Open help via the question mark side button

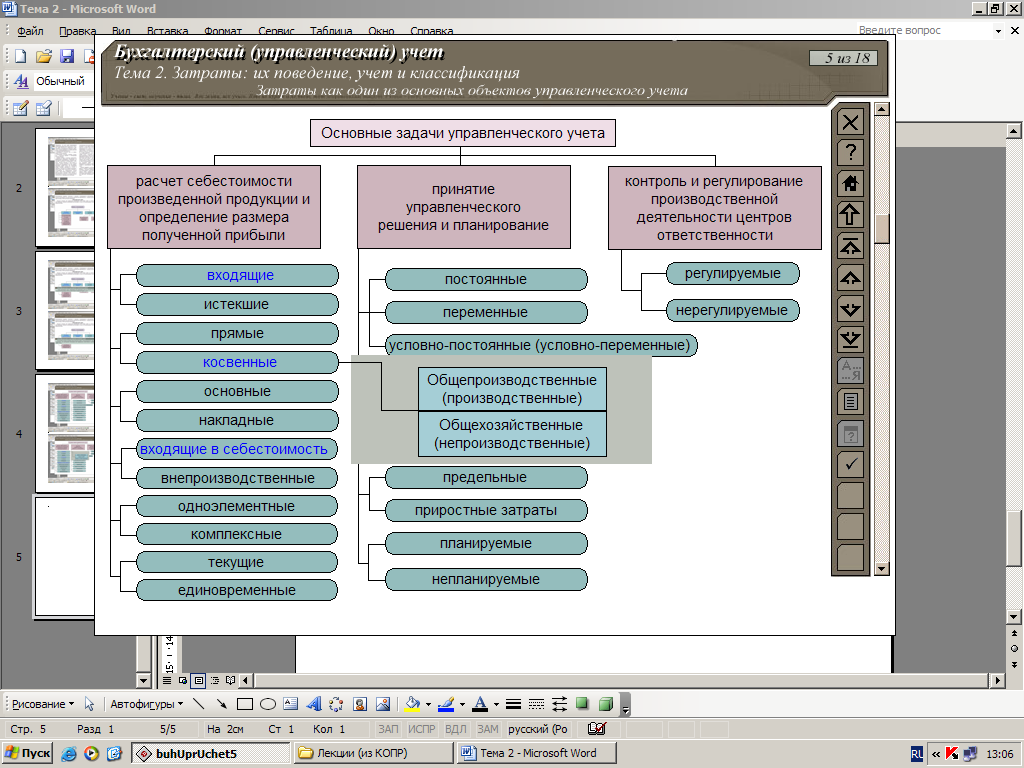[850, 153]
